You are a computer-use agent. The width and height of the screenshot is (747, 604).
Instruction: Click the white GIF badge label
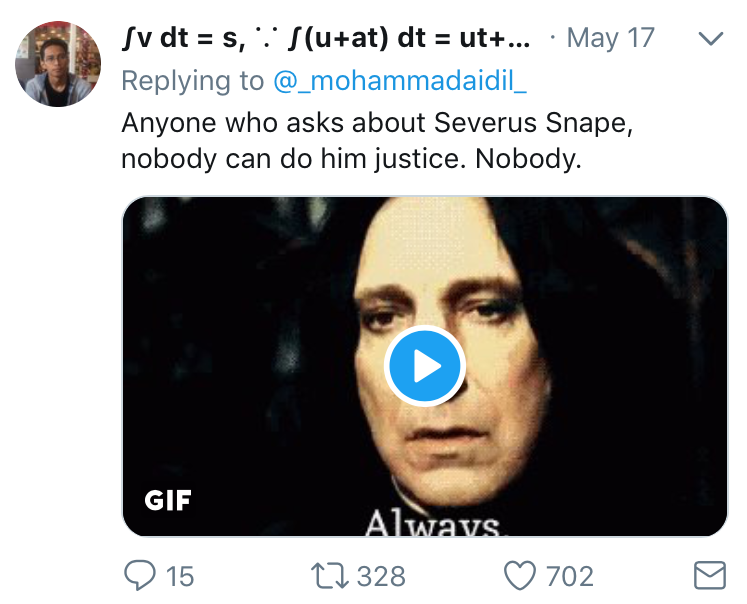coord(168,499)
